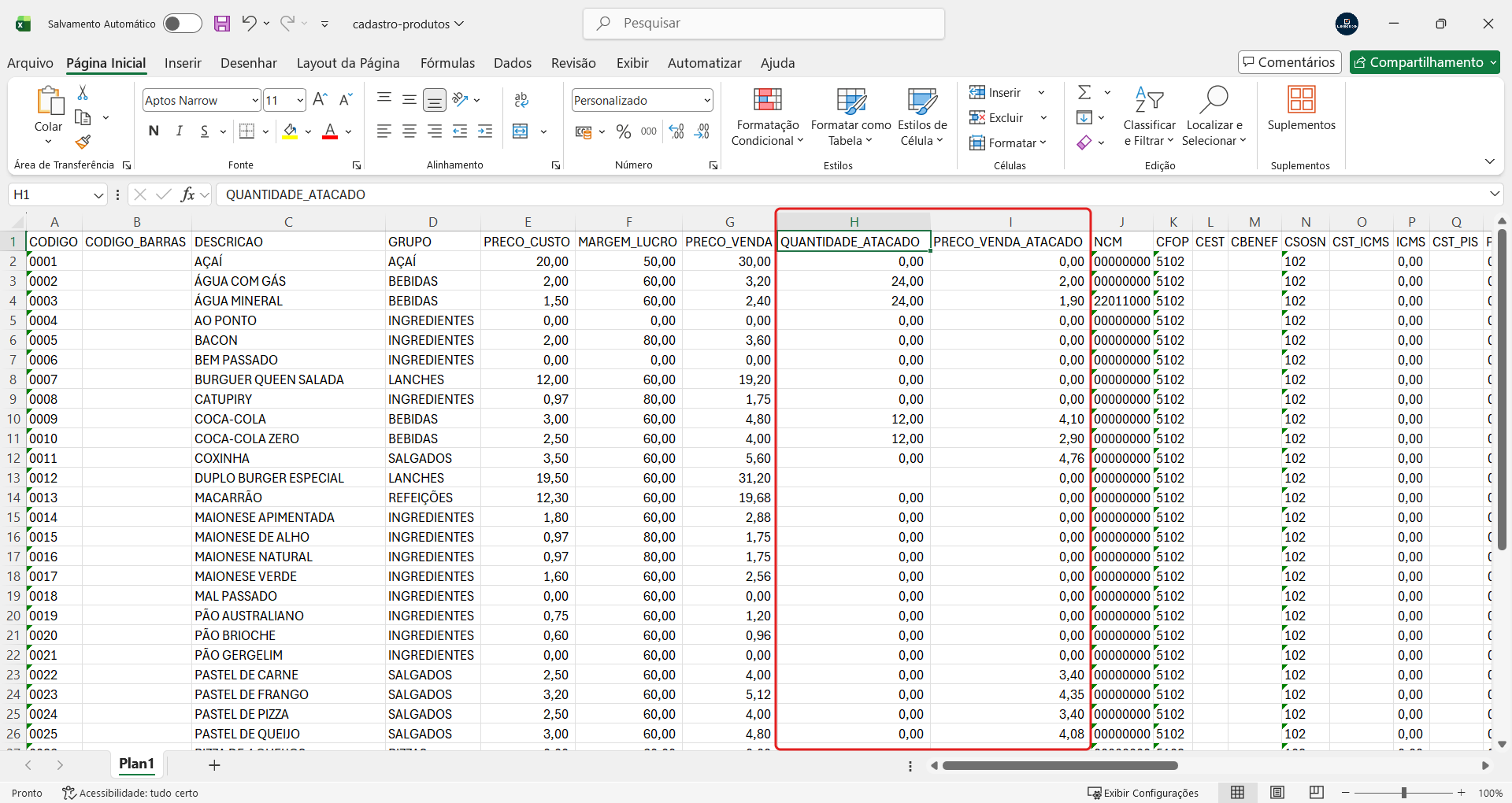This screenshot has height=803, width=1512.
Task: Switch to Page Layout view in status bar
Action: 1277,793
